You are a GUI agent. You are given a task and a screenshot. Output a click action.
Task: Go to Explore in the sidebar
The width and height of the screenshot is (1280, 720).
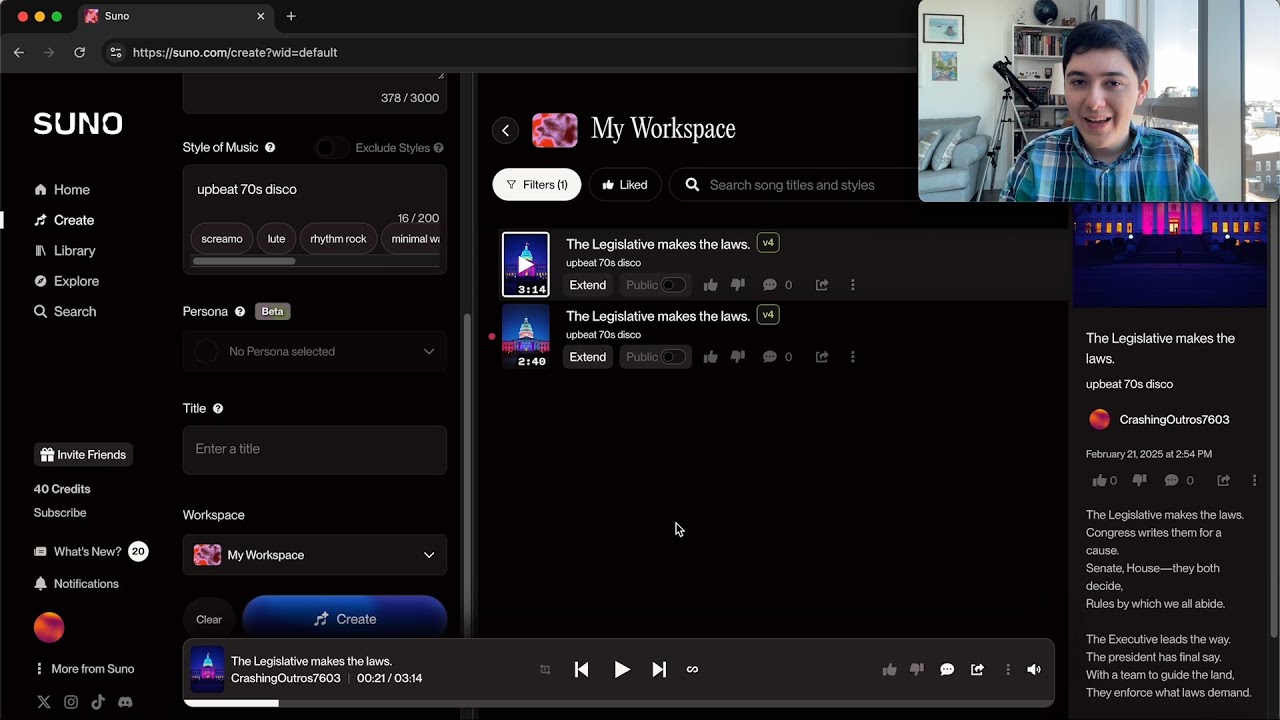point(66,281)
